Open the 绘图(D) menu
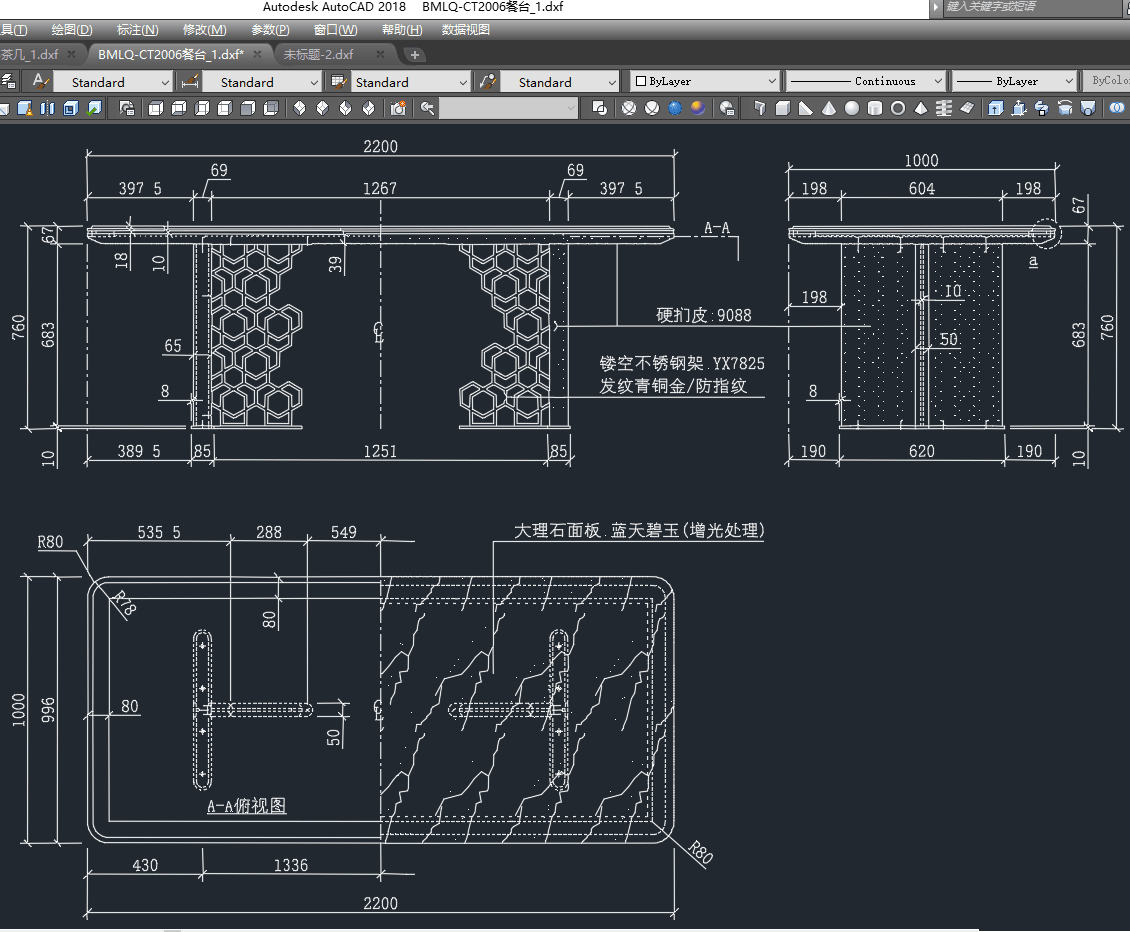The height and width of the screenshot is (932, 1130). pos(72,30)
